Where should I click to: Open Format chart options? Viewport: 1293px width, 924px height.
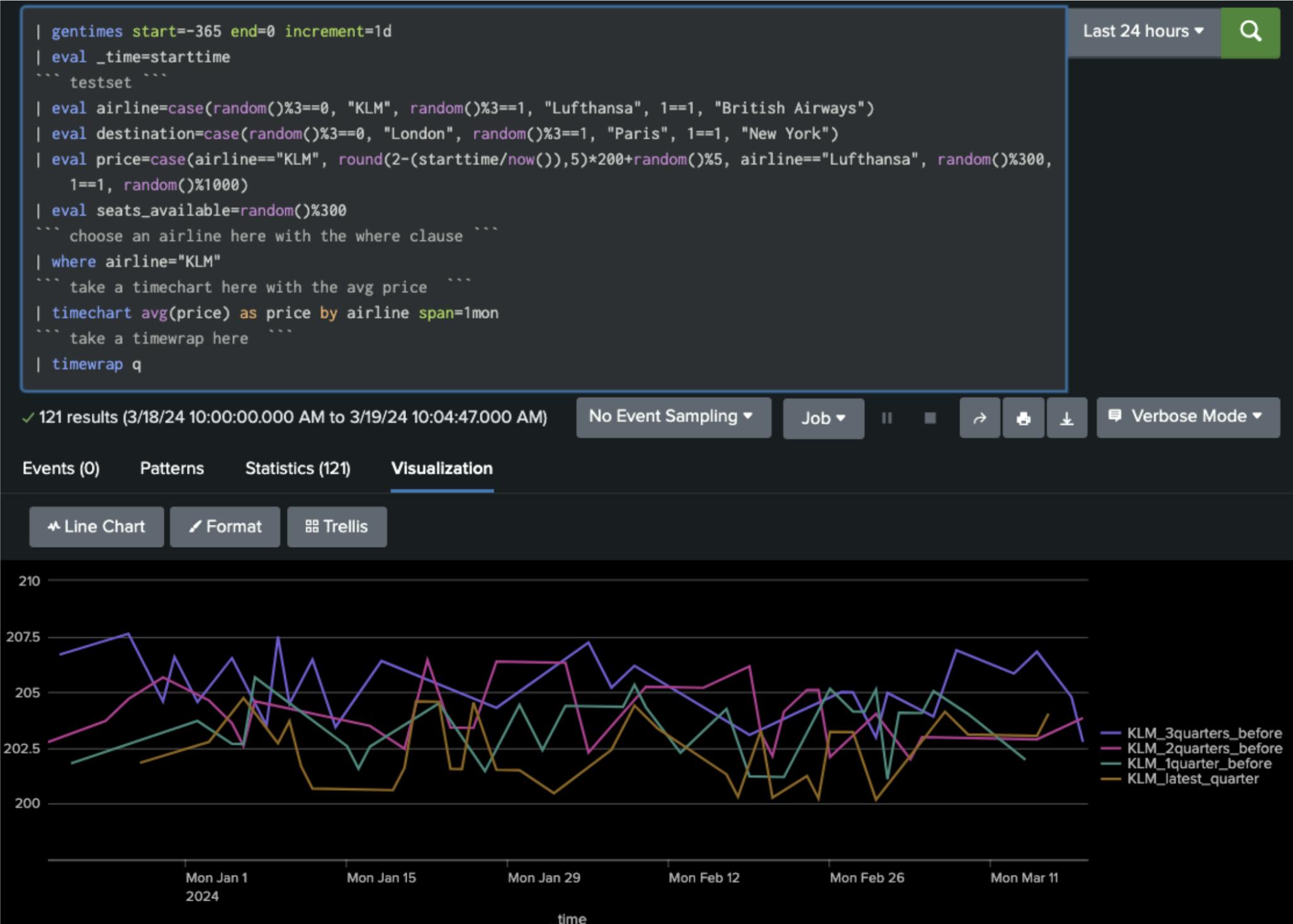(225, 527)
